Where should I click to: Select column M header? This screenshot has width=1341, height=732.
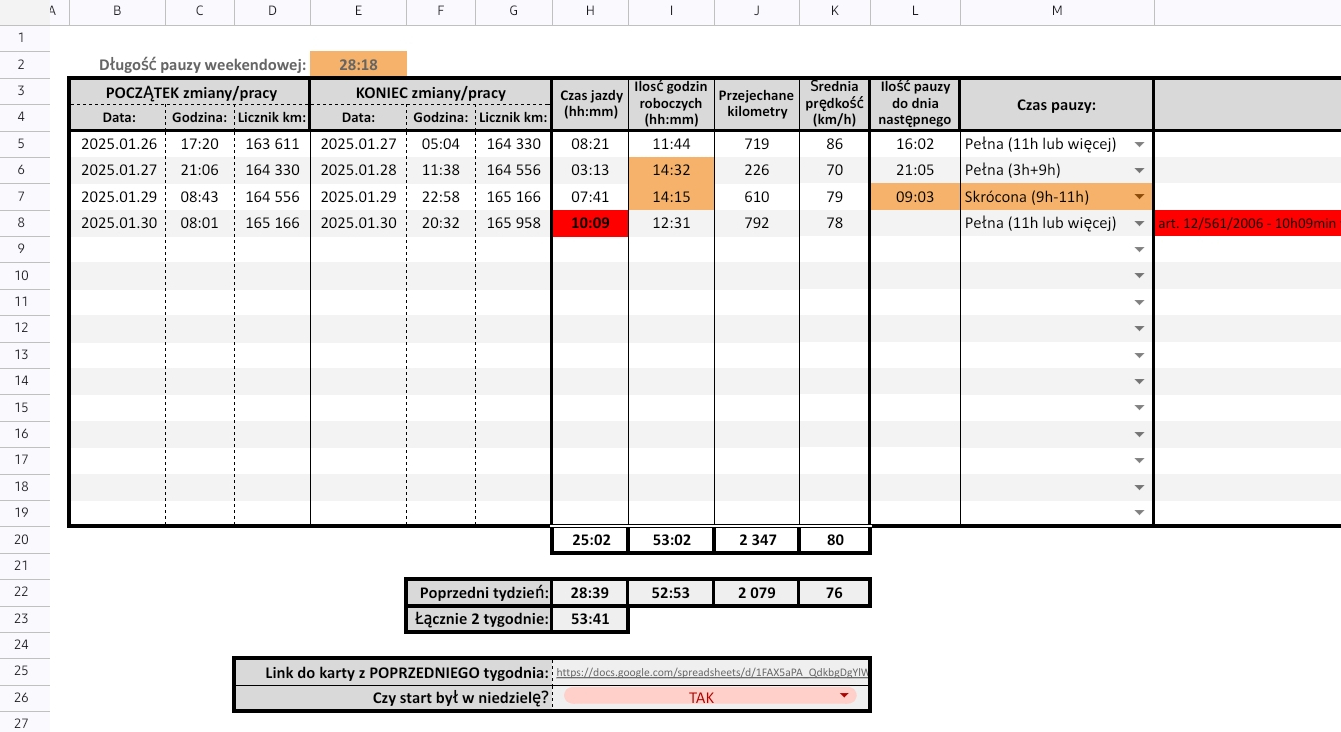[1056, 12]
